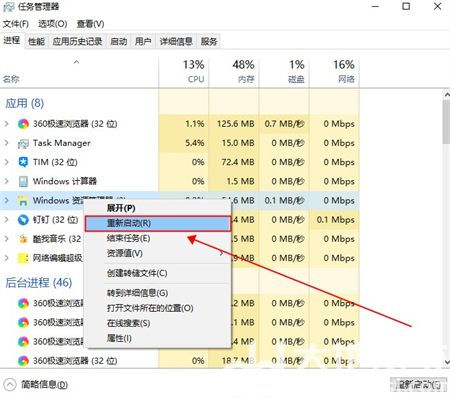Click the scrollbar down arrow
This screenshot has width=450, height=398.
pyautogui.click(x=446, y=362)
